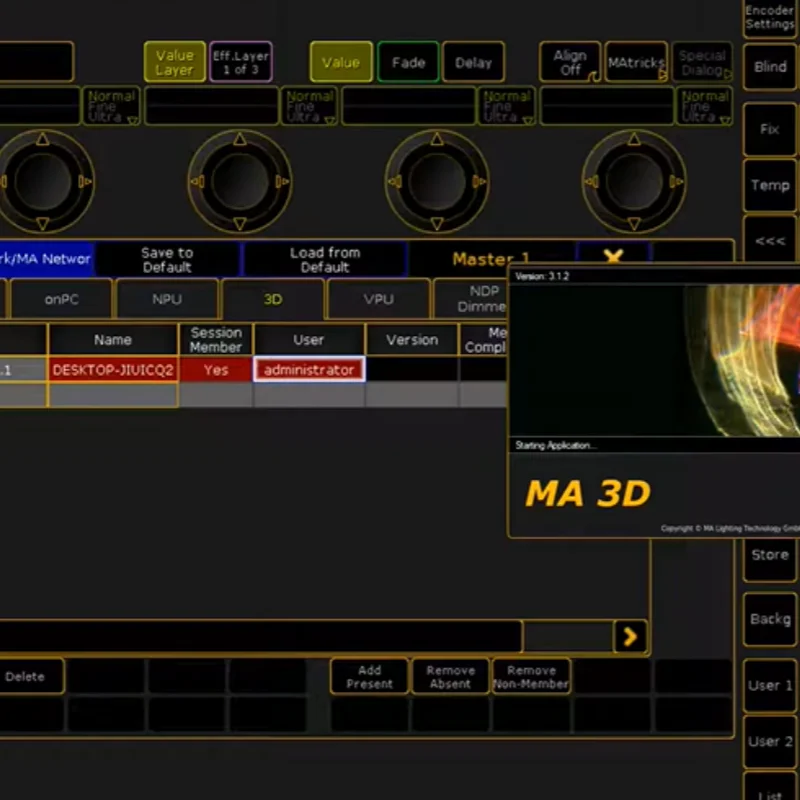Click Remove Absent button

click(x=450, y=677)
